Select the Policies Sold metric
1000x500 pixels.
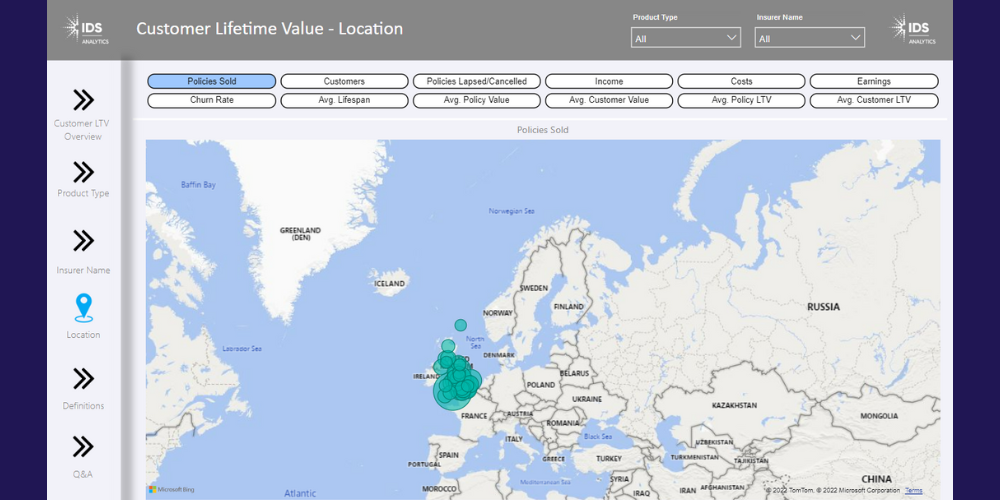[x=212, y=81]
